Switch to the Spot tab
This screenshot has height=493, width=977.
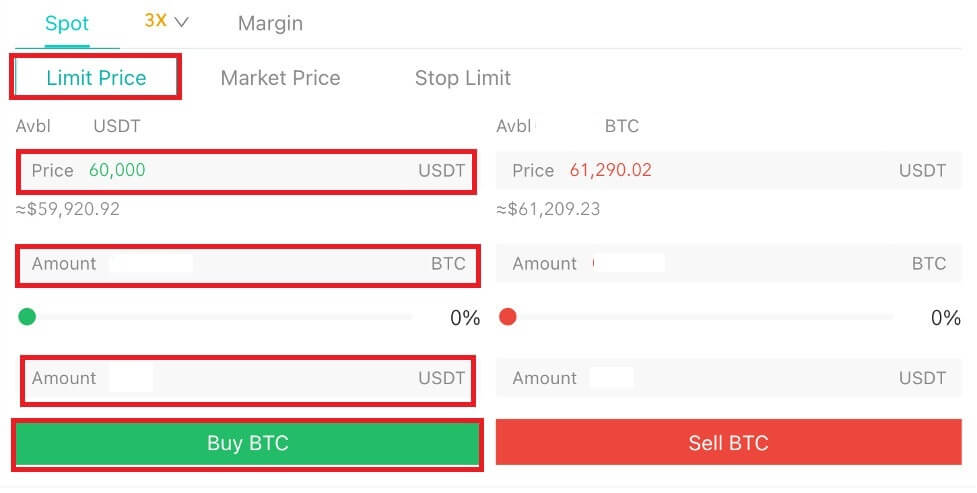coord(67,23)
